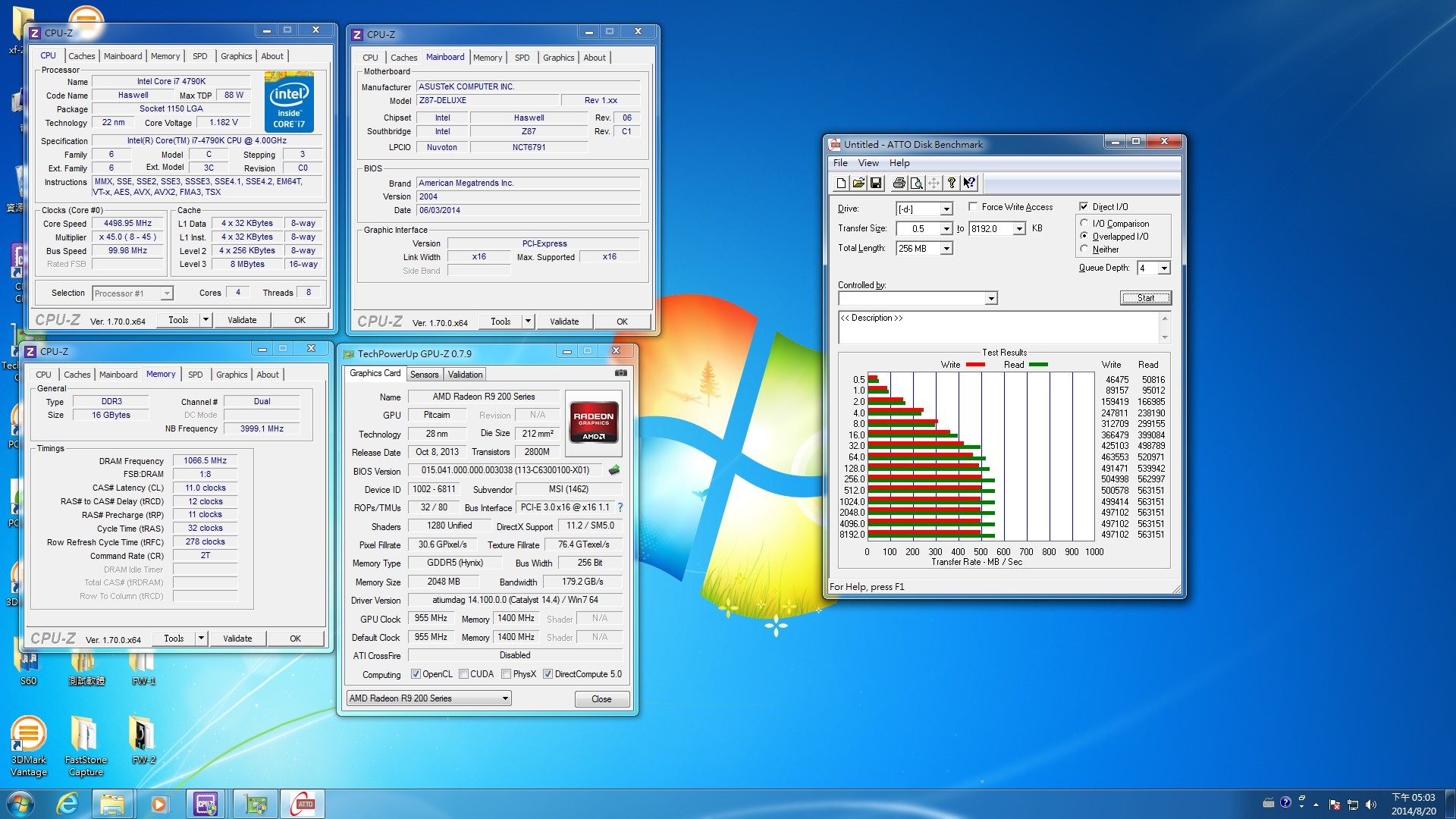Uncheck the Direct I/O checkbox
The image size is (1456, 819).
(1084, 206)
